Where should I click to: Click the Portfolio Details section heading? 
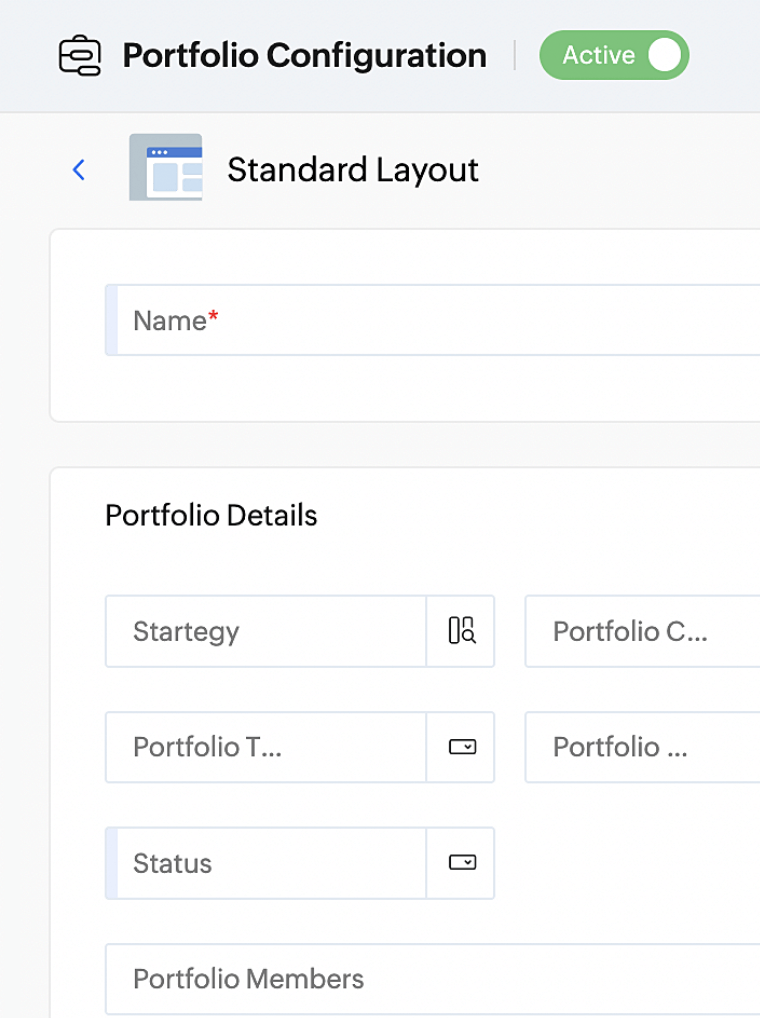click(210, 515)
